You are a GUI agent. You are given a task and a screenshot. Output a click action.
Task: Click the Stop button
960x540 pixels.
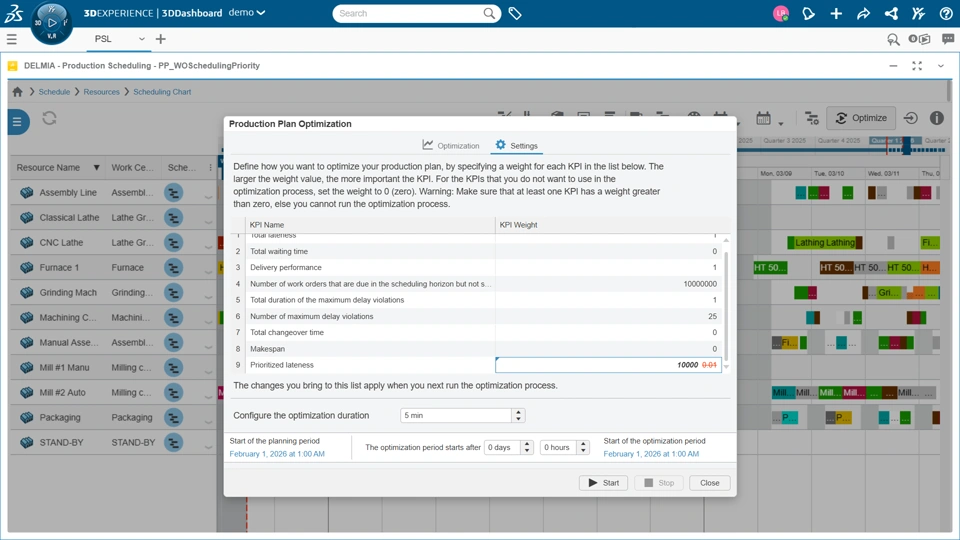[x=659, y=483]
